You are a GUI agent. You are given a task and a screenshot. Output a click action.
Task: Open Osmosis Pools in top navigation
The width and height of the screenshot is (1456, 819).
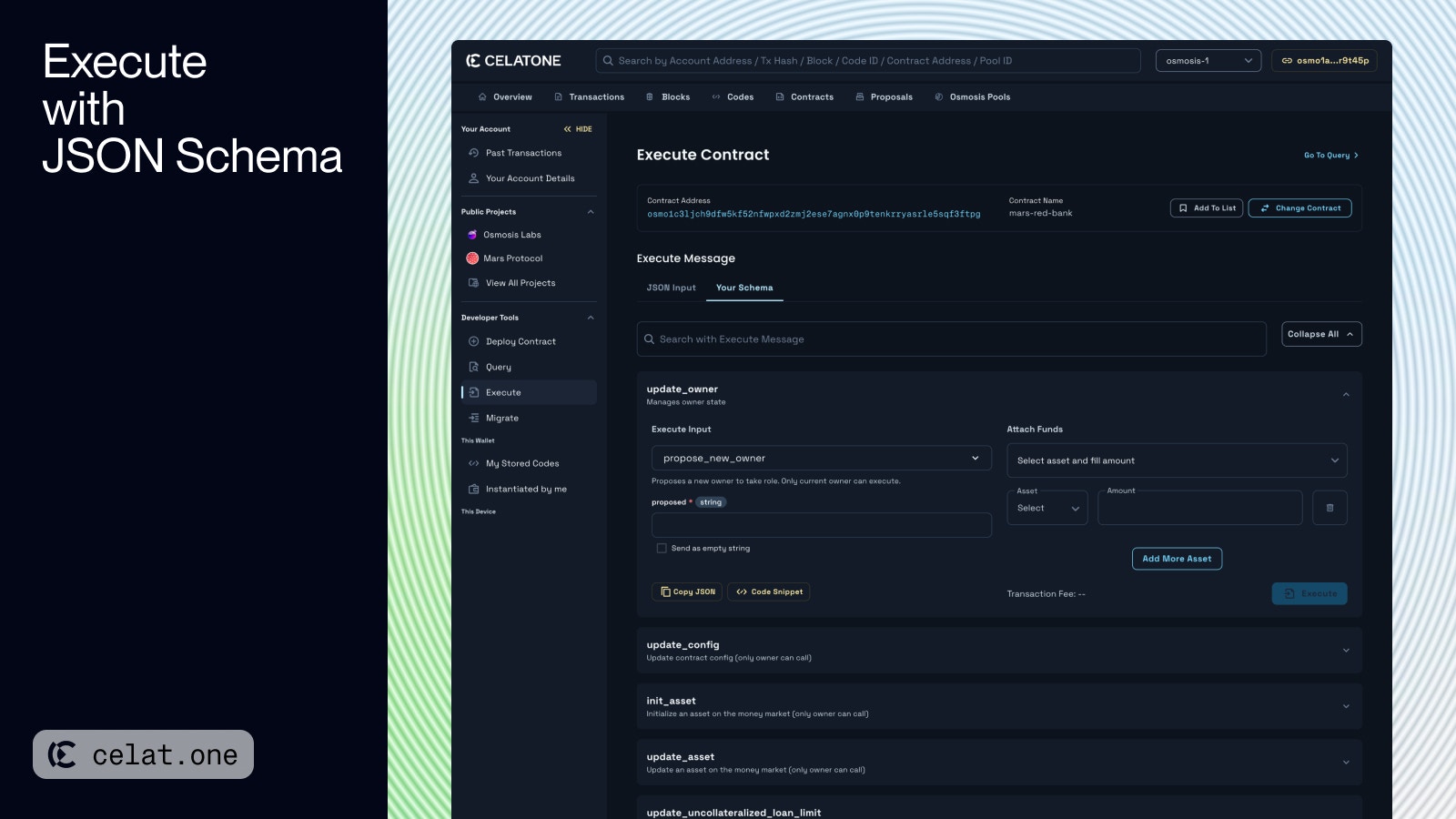[x=972, y=97]
